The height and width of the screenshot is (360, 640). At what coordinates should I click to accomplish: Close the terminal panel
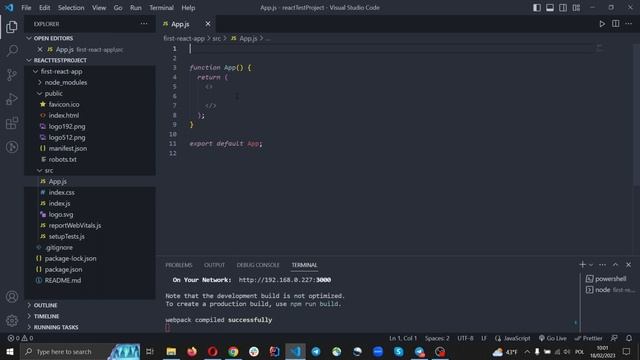629,265
